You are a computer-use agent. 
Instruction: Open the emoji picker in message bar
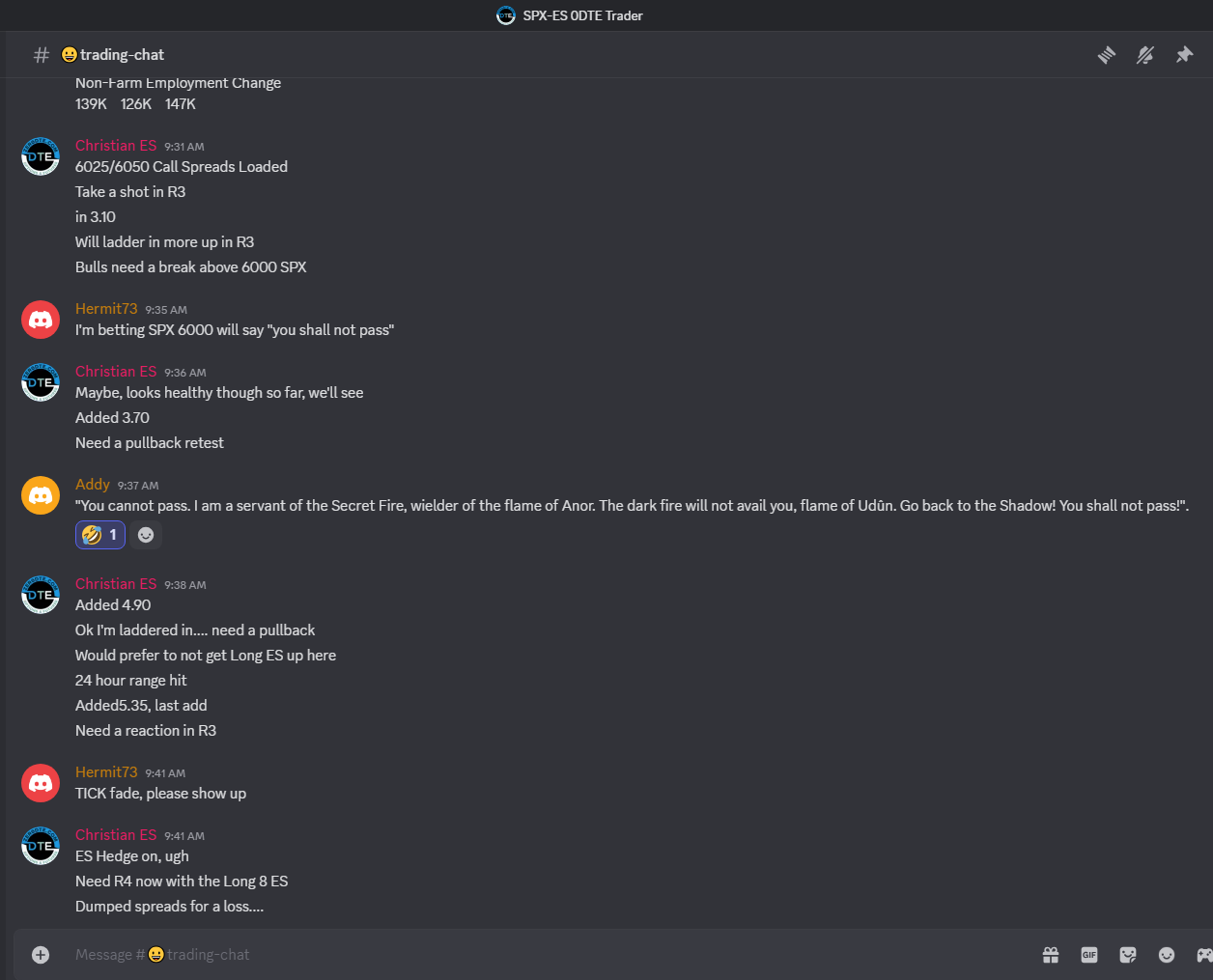[x=1167, y=955]
